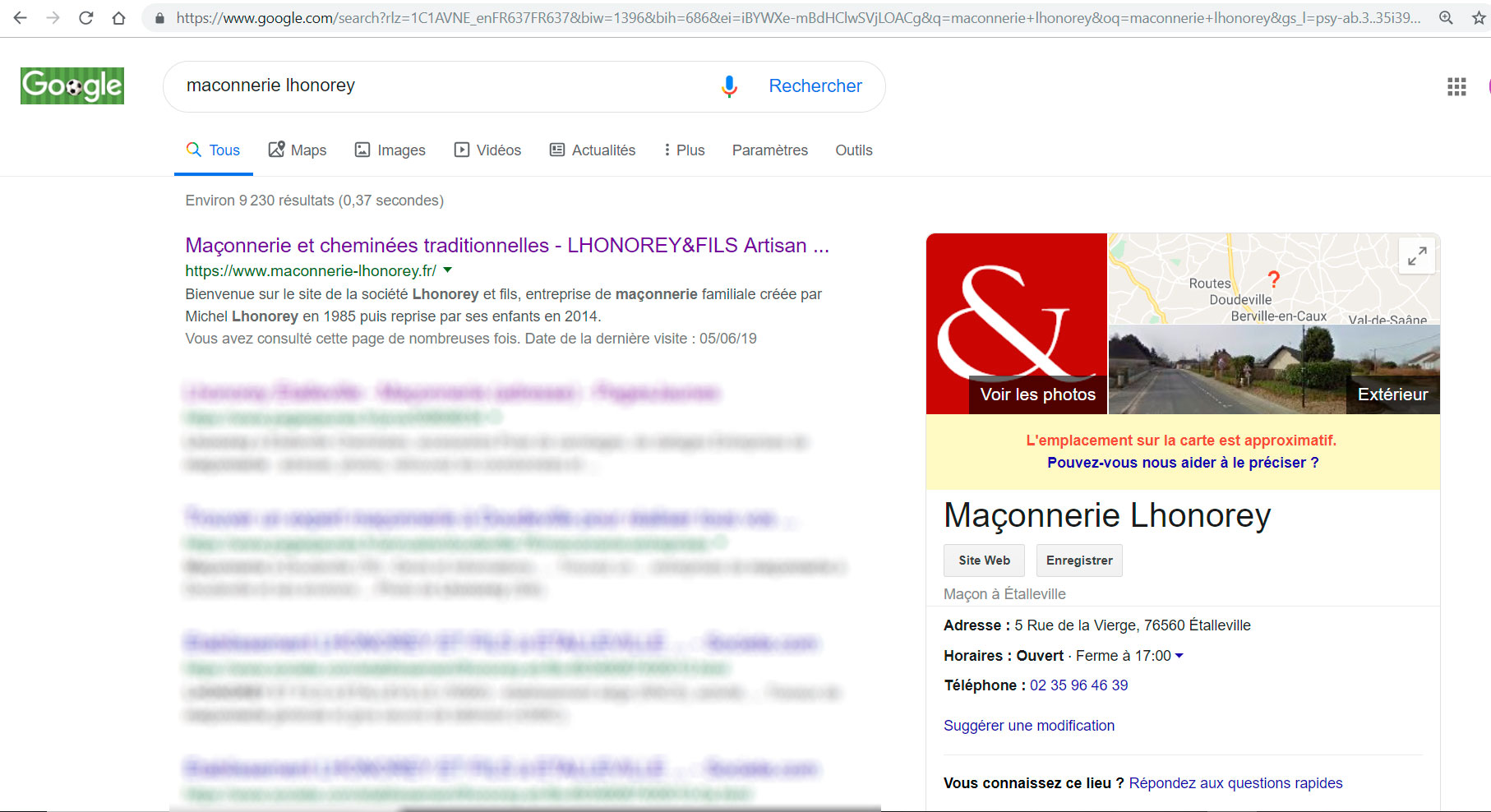Open the Google apps grid
This screenshot has height=812, width=1491.
(x=1456, y=86)
